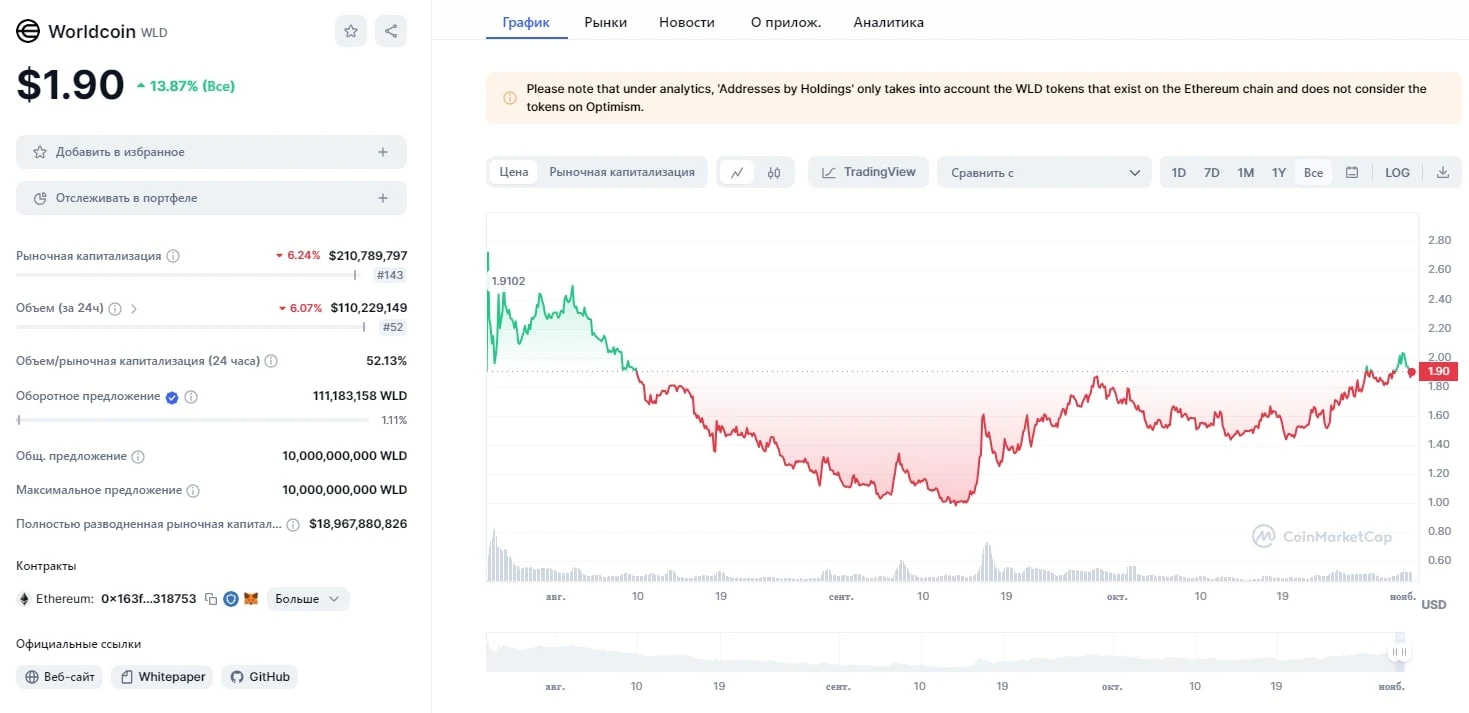Share Worldcoin using the share icon

click(391, 31)
